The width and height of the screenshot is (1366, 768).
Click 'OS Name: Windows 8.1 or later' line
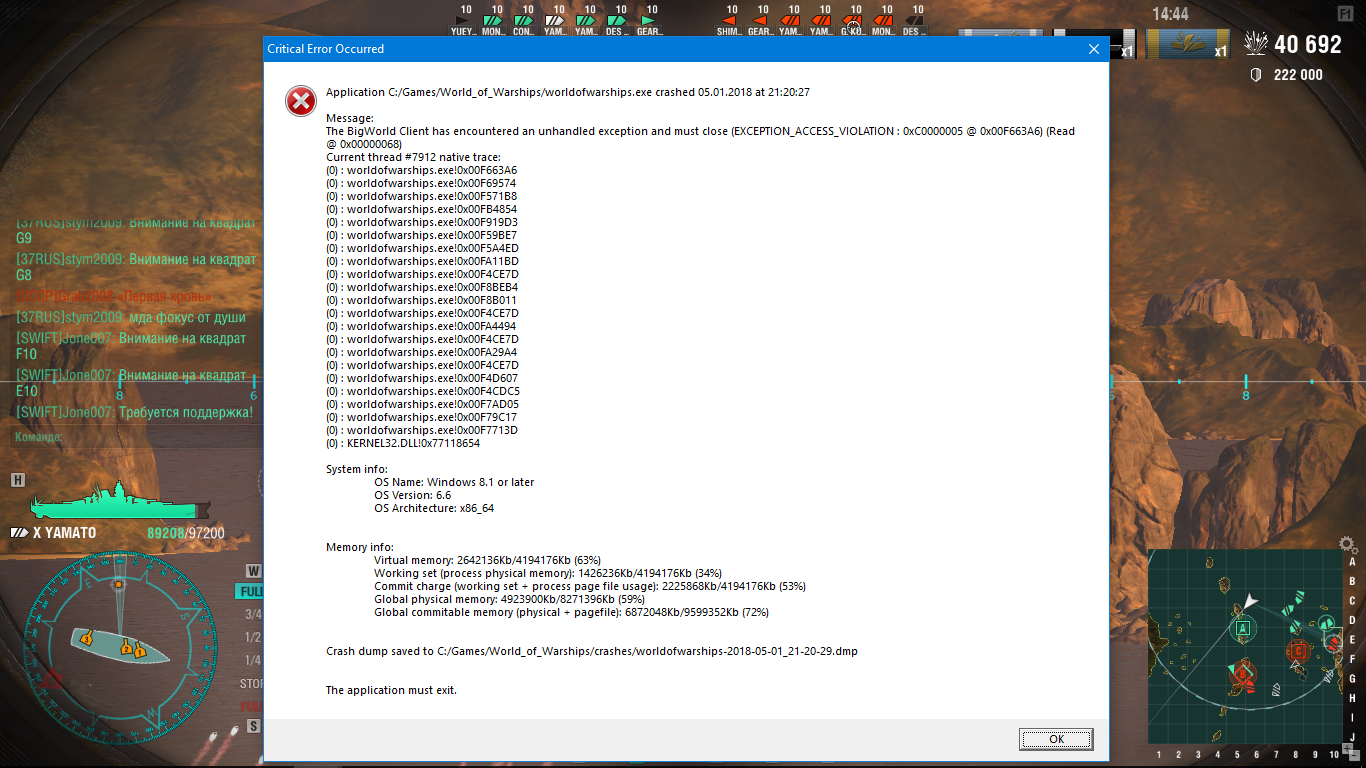(454, 482)
